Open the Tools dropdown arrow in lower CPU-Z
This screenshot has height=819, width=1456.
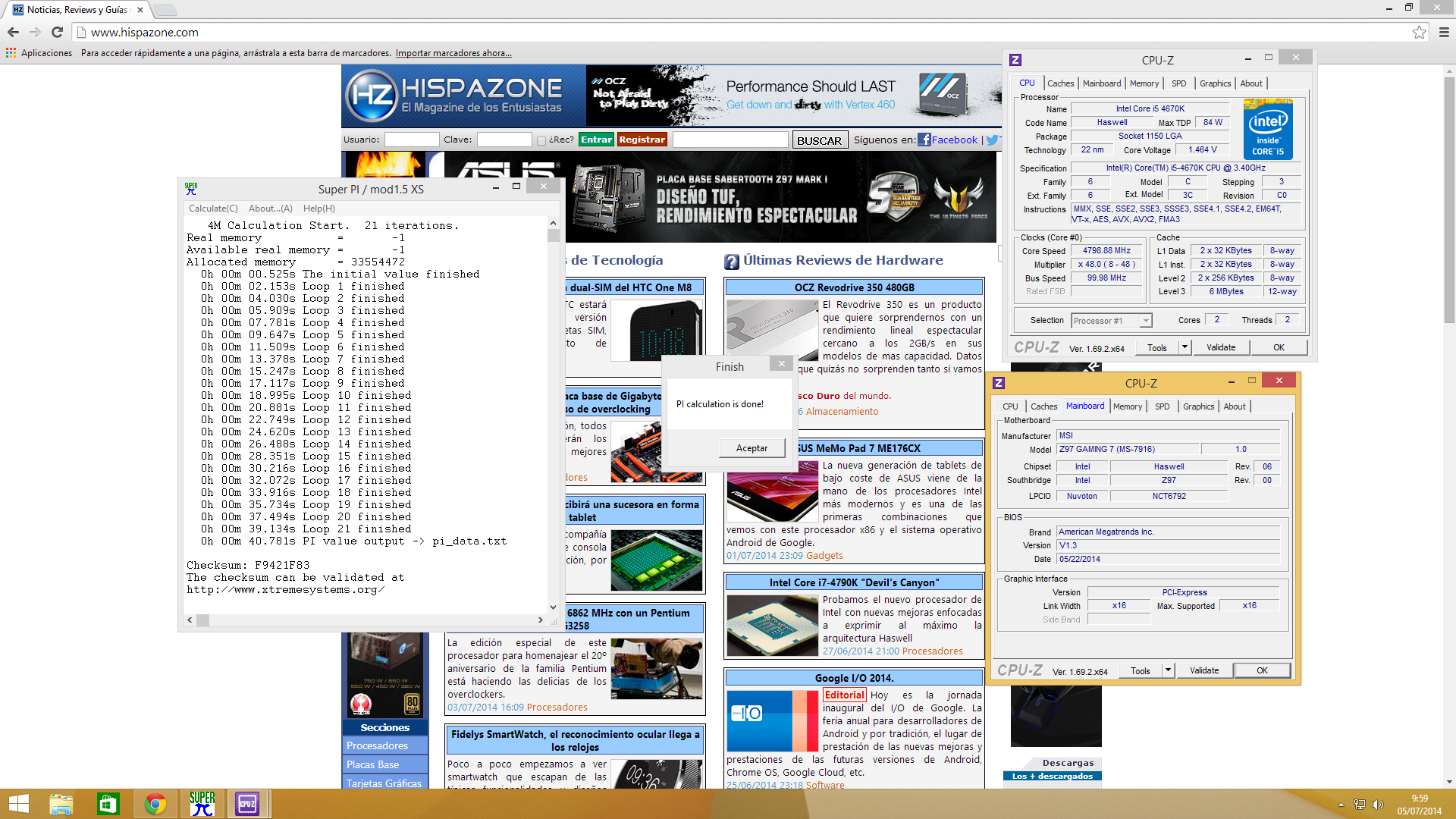pyautogui.click(x=1168, y=670)
